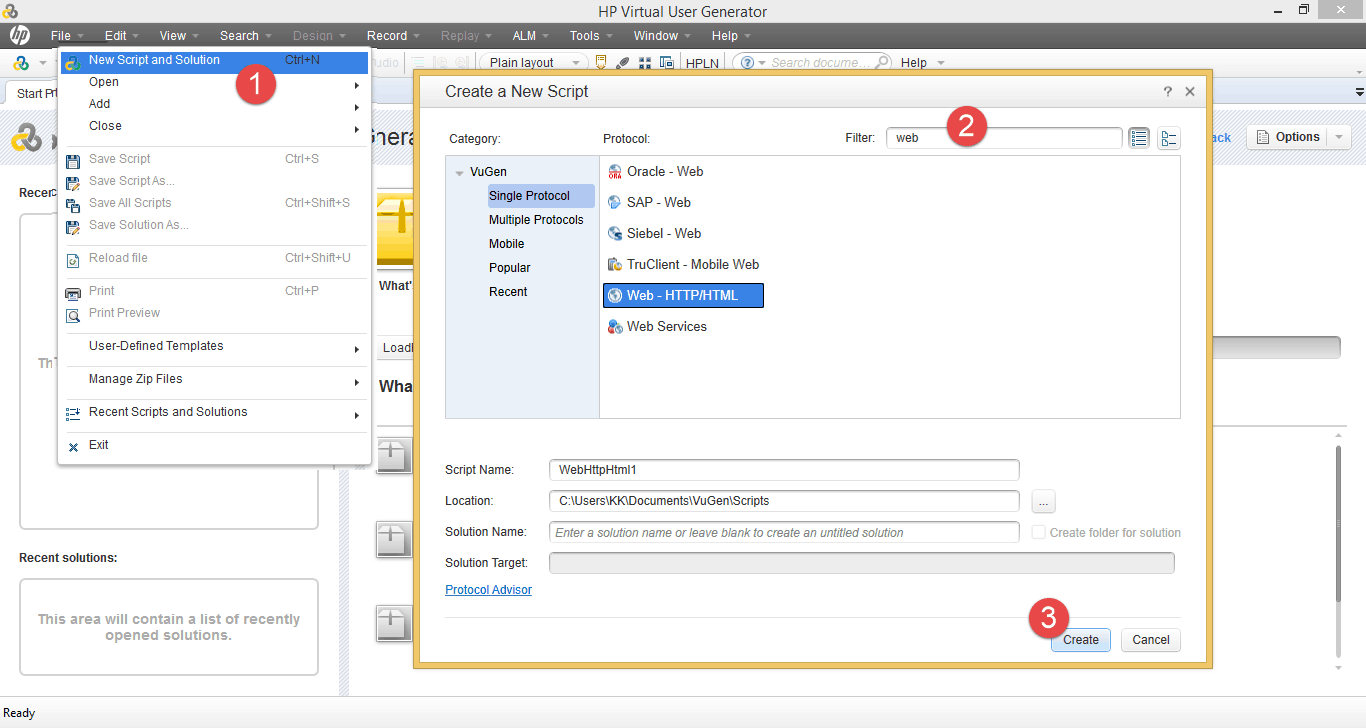Click the Location path field
This screenshot has height=728, width=1366.
(x=784, y=501)
